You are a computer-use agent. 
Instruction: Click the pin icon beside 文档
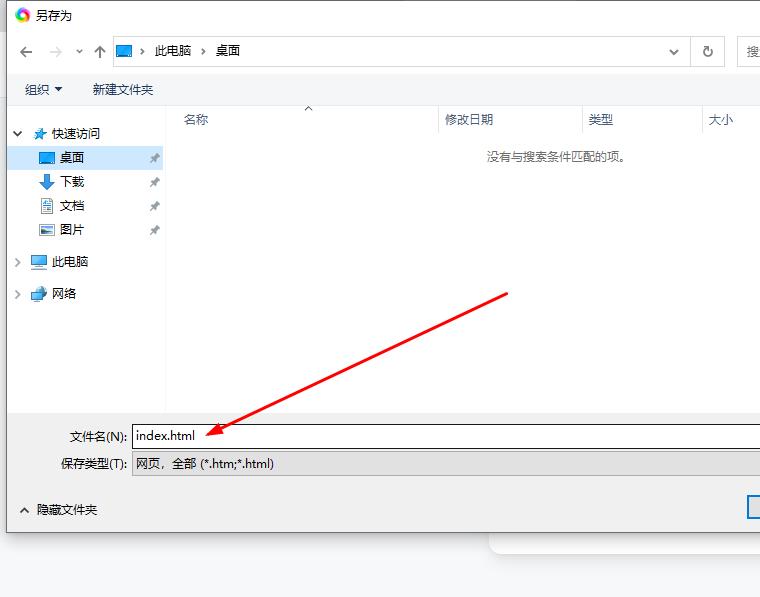[155, 206]
